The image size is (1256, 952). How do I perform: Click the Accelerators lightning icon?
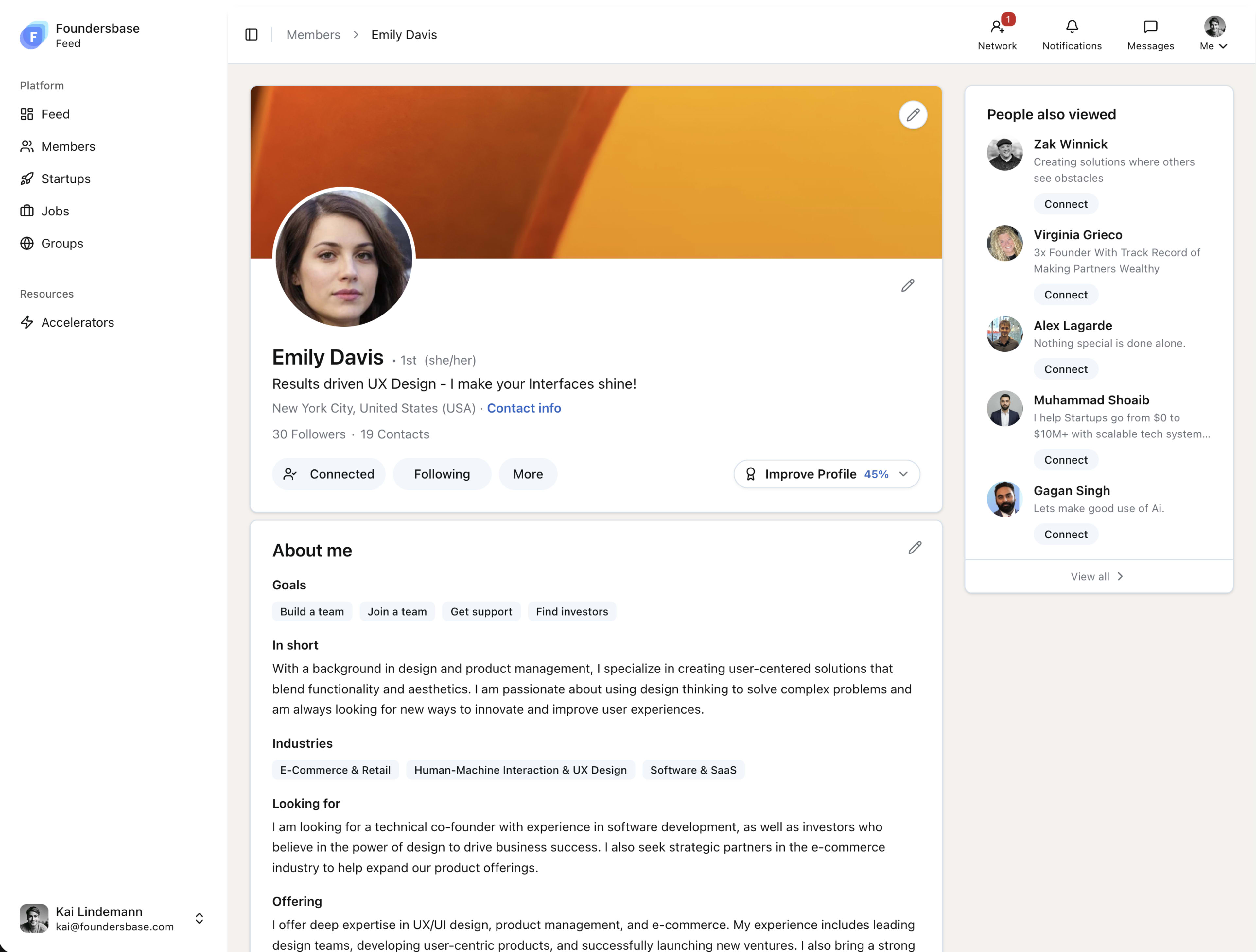click(x=27, y=322)
